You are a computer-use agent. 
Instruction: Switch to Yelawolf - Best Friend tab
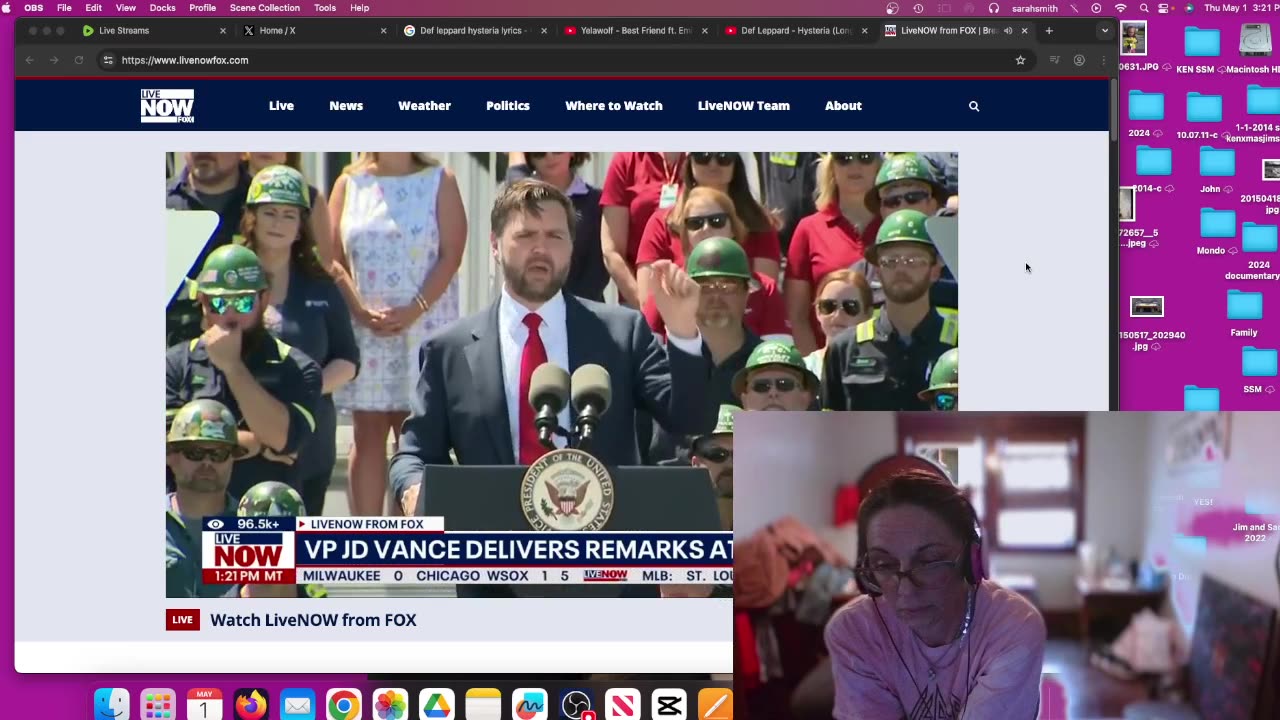[634, 31]
